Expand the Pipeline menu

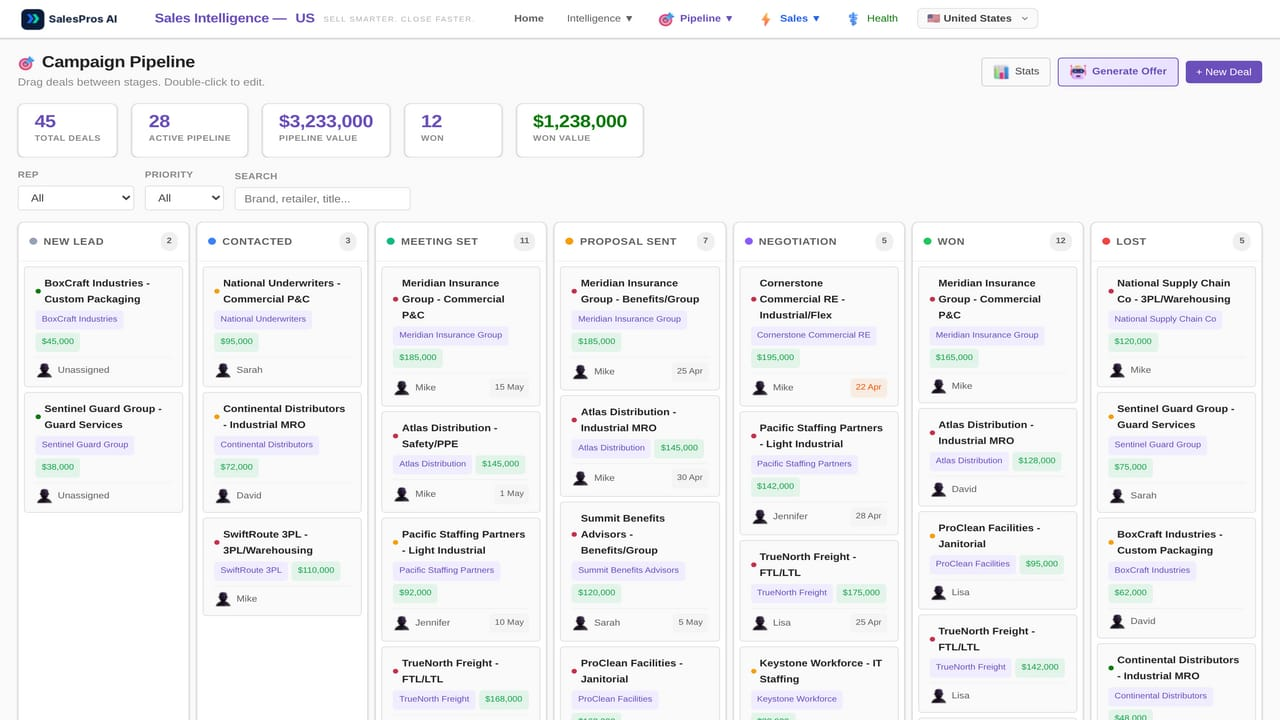pos(696,18)
